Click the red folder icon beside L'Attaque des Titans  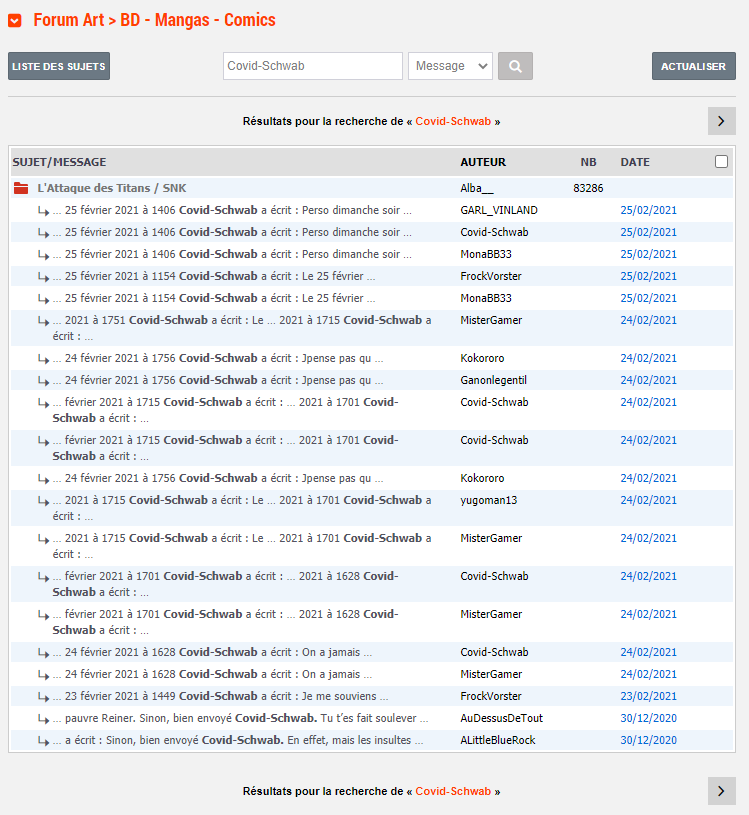point(20,188)
